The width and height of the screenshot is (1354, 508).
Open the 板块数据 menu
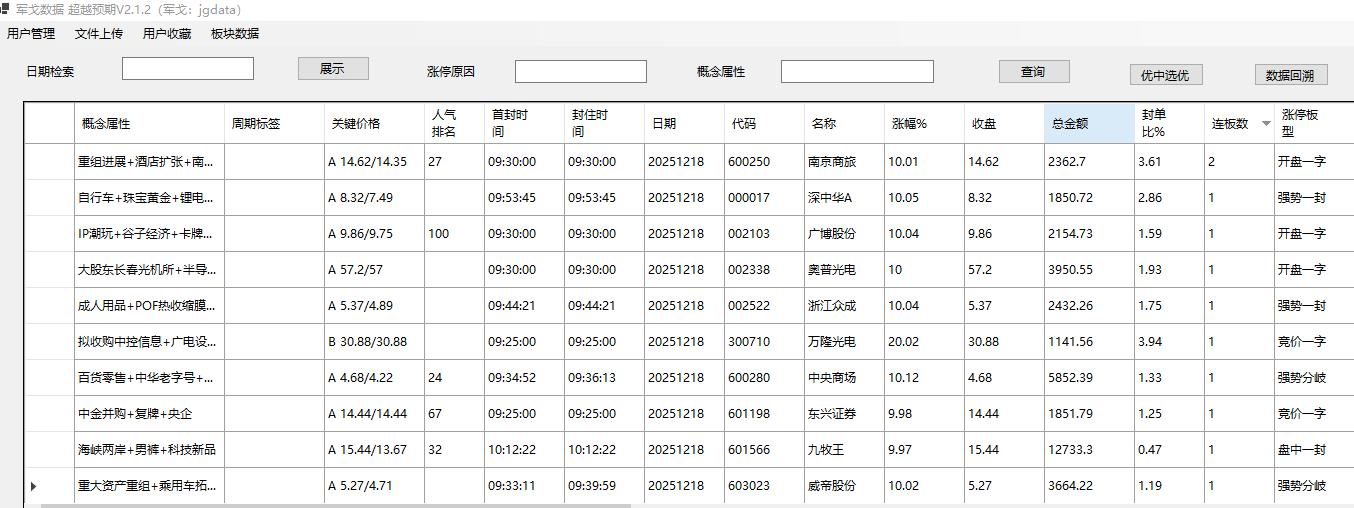pyautogui.click(x=235, y=33)
